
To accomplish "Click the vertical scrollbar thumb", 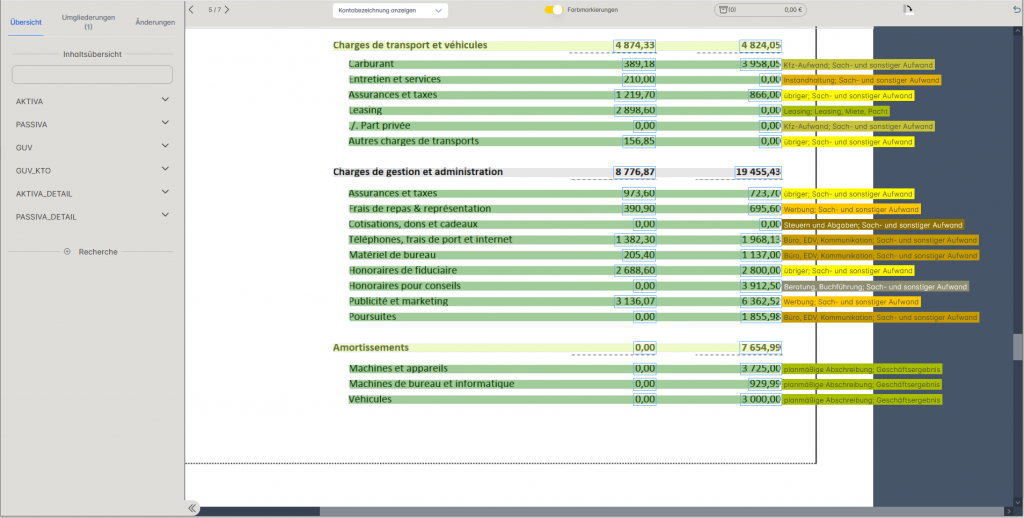I will click(x=1018, y=346).
